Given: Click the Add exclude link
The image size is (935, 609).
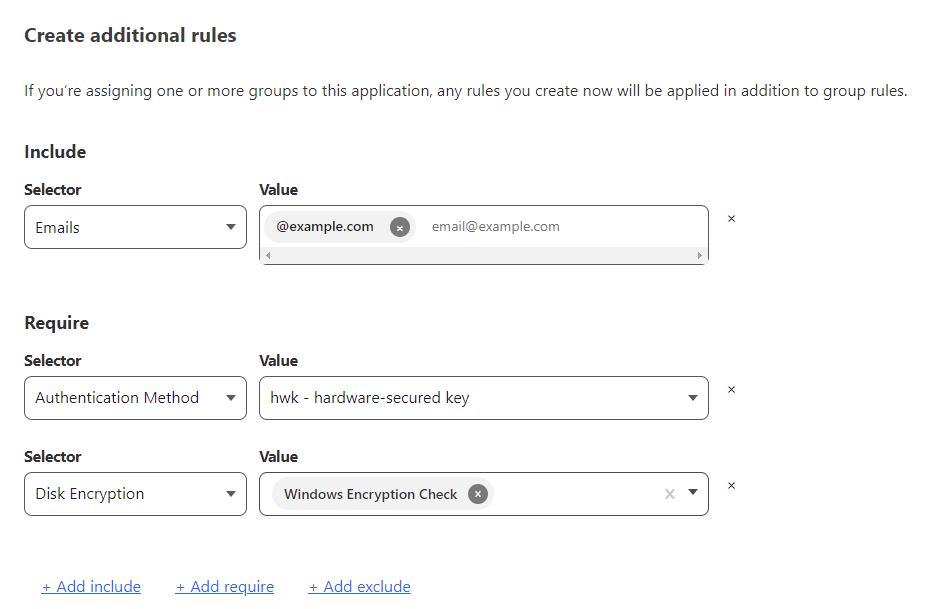Looking at the screenshot, I should (360, 587).
